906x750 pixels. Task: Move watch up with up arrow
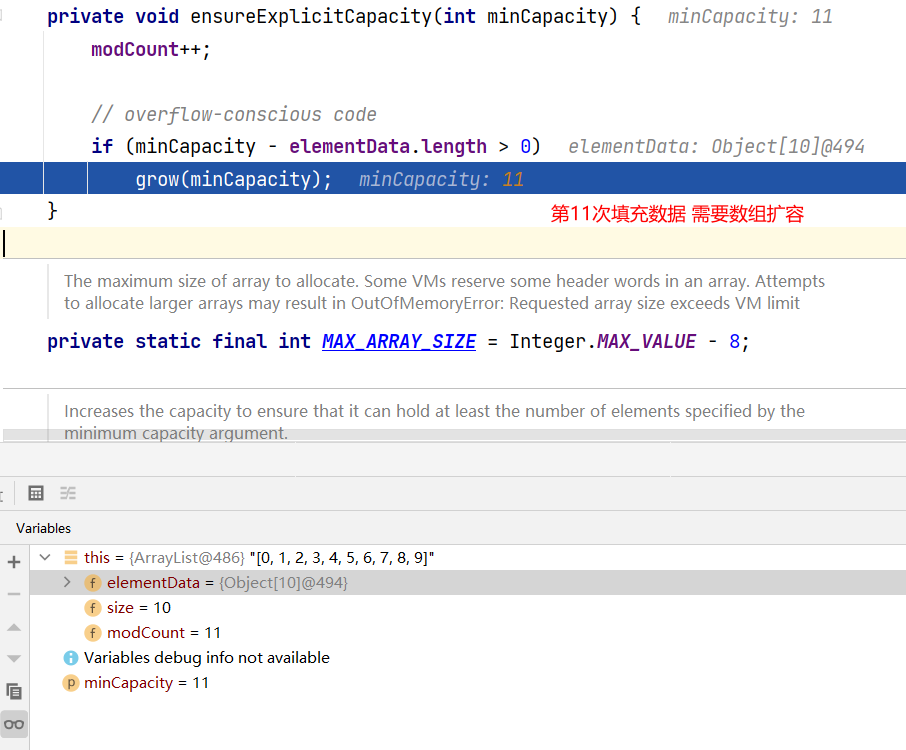(14, 627)
